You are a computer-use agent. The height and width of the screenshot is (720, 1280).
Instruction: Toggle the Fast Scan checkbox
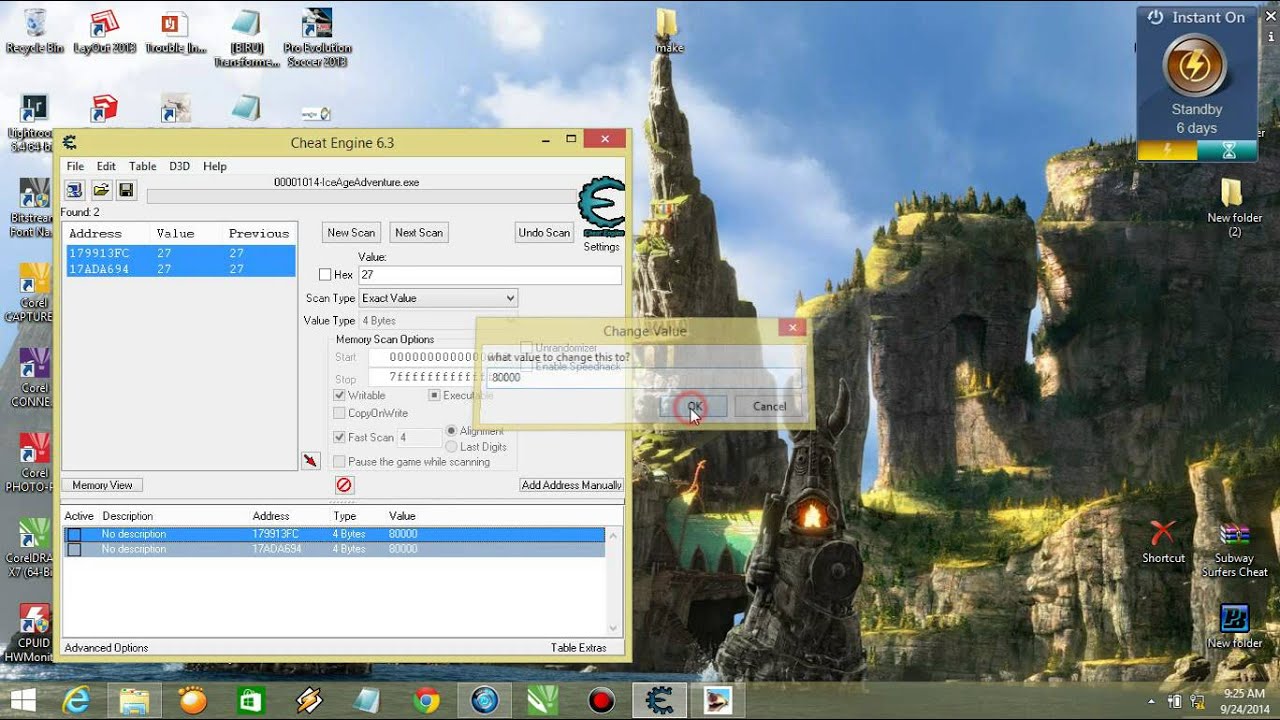tap(340, 437)
